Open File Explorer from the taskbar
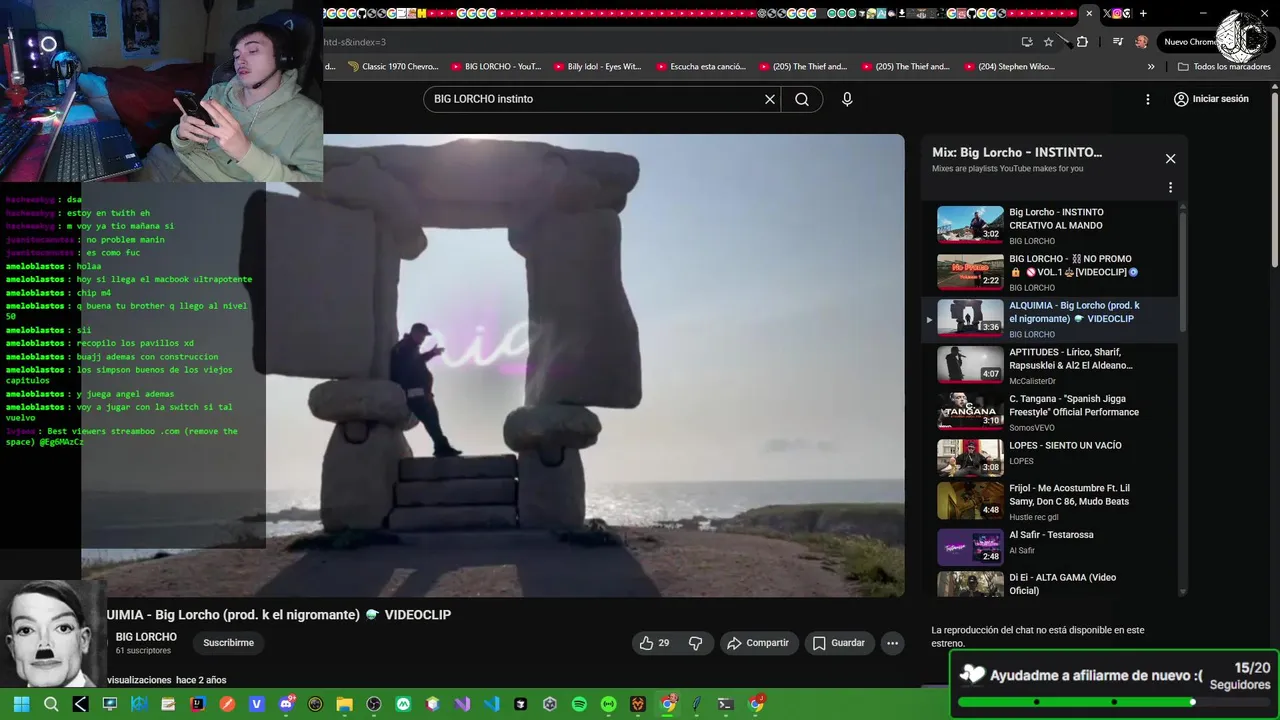The height and width of the screenshot is (720, 1280). [x=344, y=704]
